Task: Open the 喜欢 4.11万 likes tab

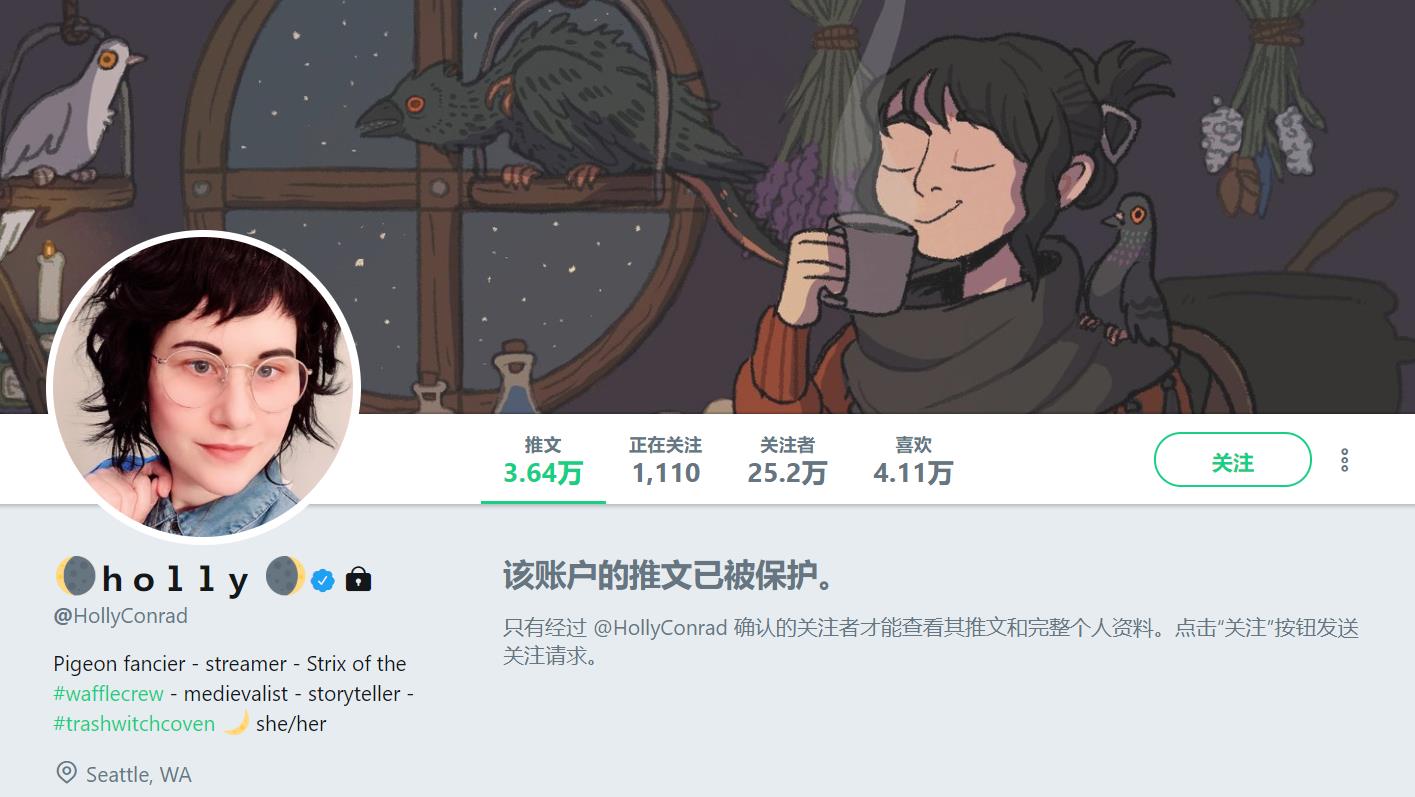Action: click(913, 460)
